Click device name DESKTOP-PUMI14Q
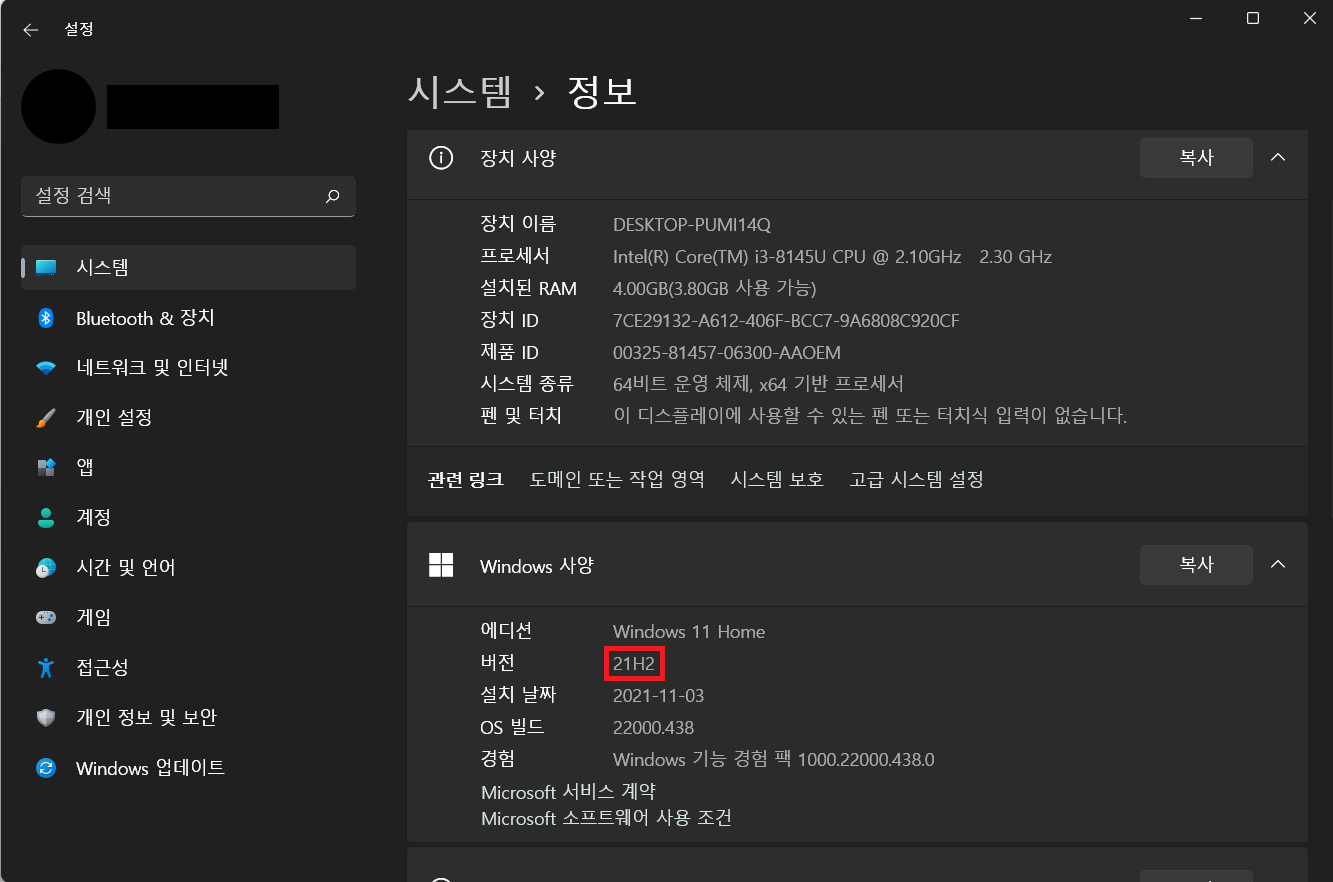 [692, 225]
